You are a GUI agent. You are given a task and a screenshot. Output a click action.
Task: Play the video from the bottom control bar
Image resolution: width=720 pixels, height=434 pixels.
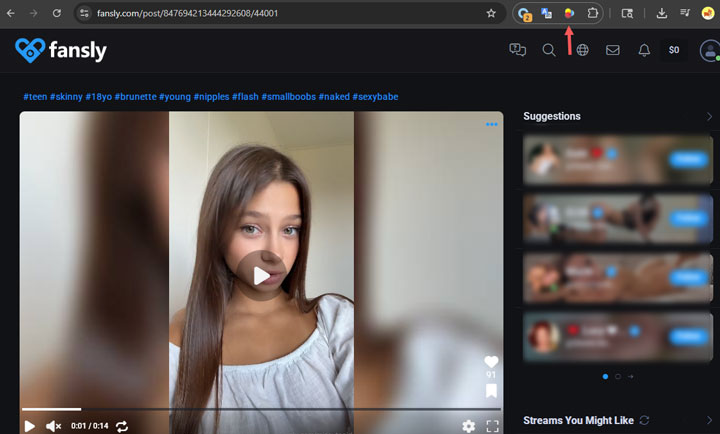click(x=30, y=426)
